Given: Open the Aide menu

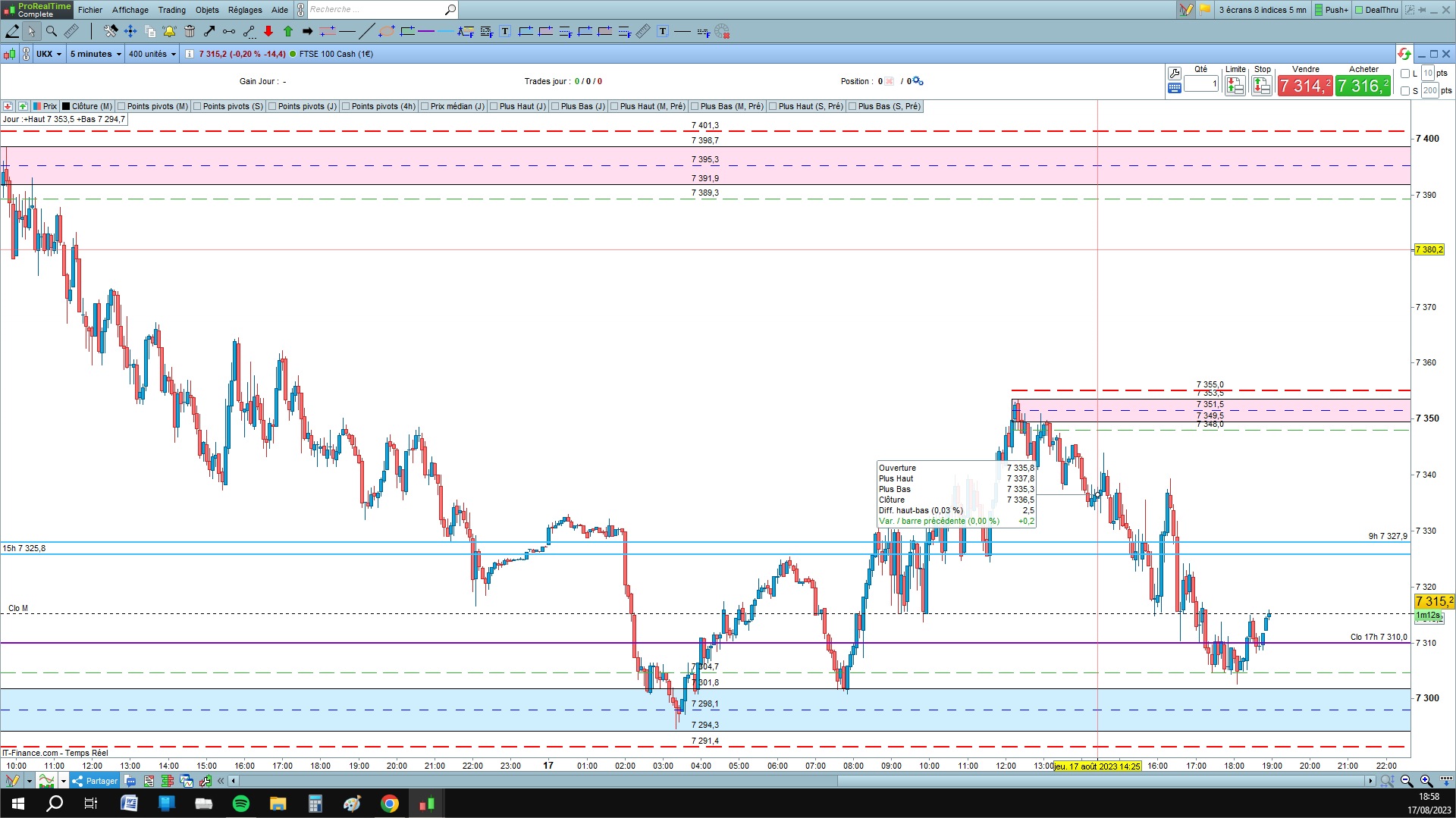Looking at the screenshot, I should (280, 10).
